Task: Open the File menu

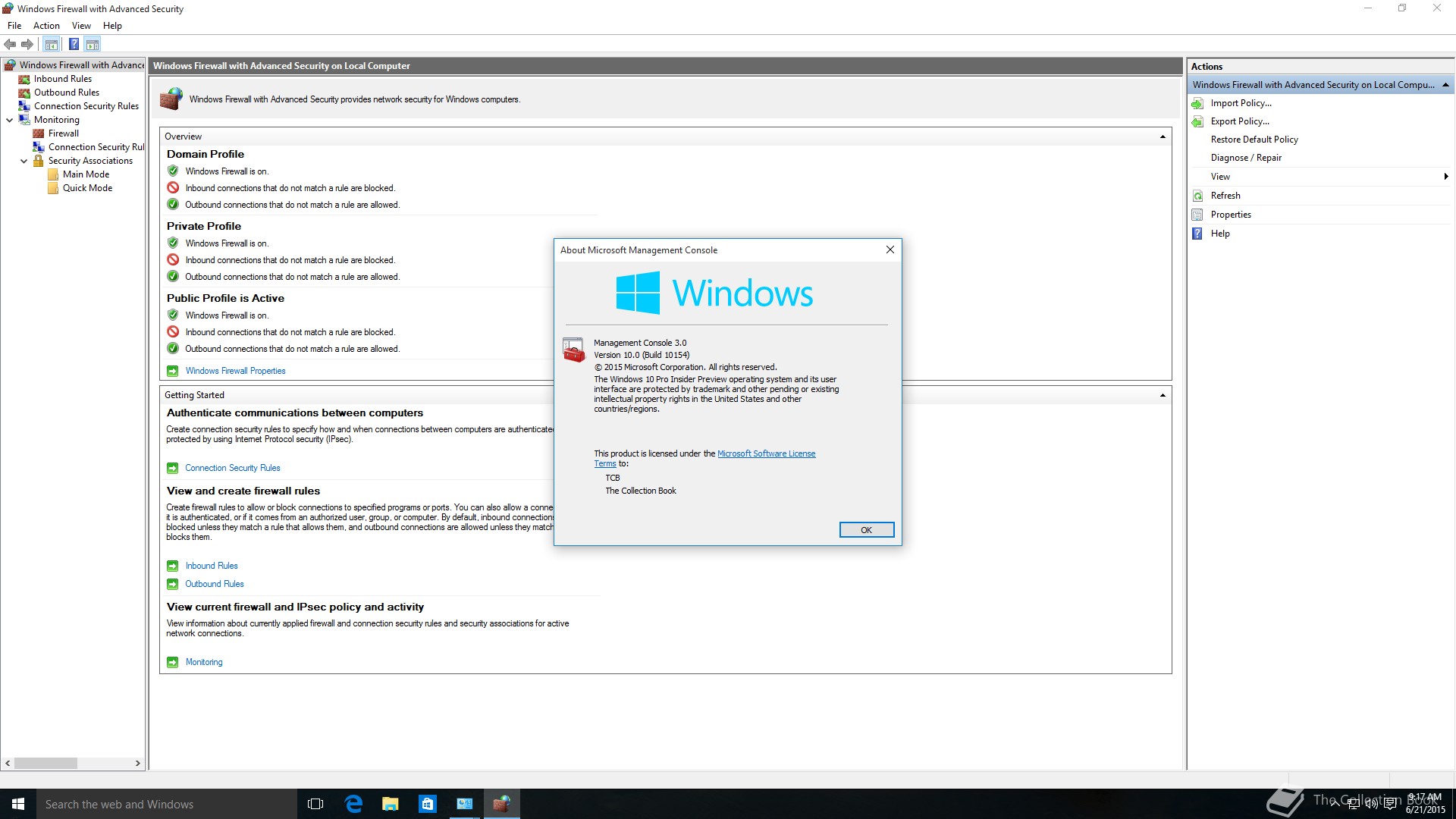Action: coord(14,26)
